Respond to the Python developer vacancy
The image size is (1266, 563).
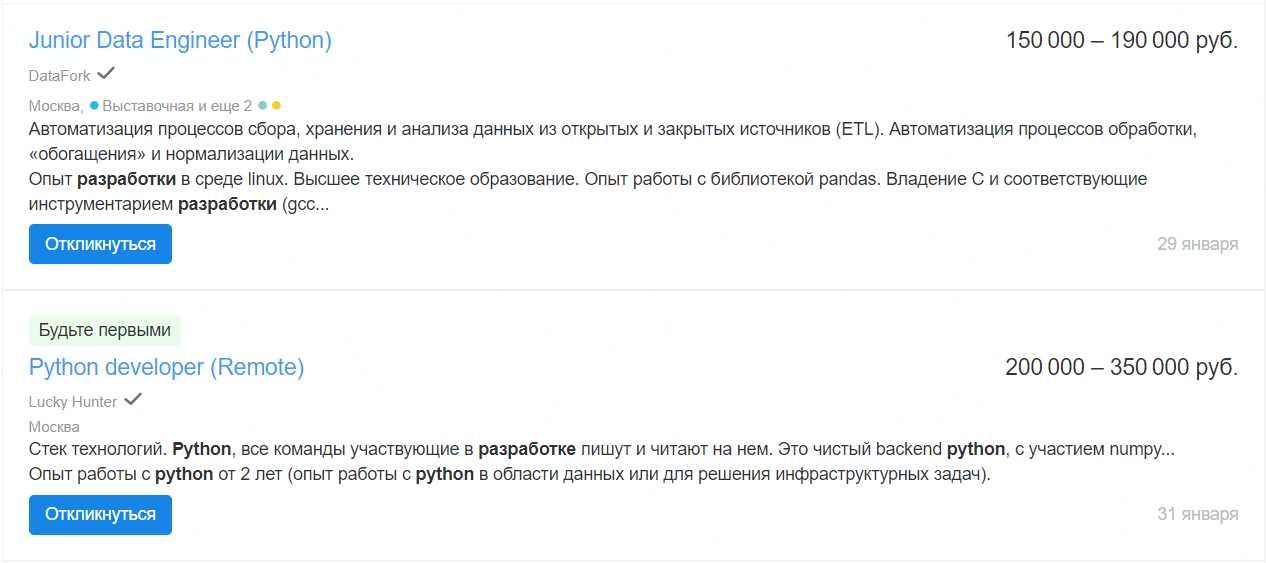(100, 515)
